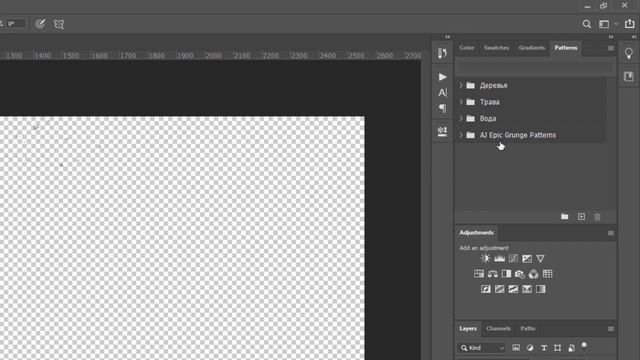This screenshot has width=640, height=360.
Task: Toggle filter for shape layers
Action: point(558,348)
